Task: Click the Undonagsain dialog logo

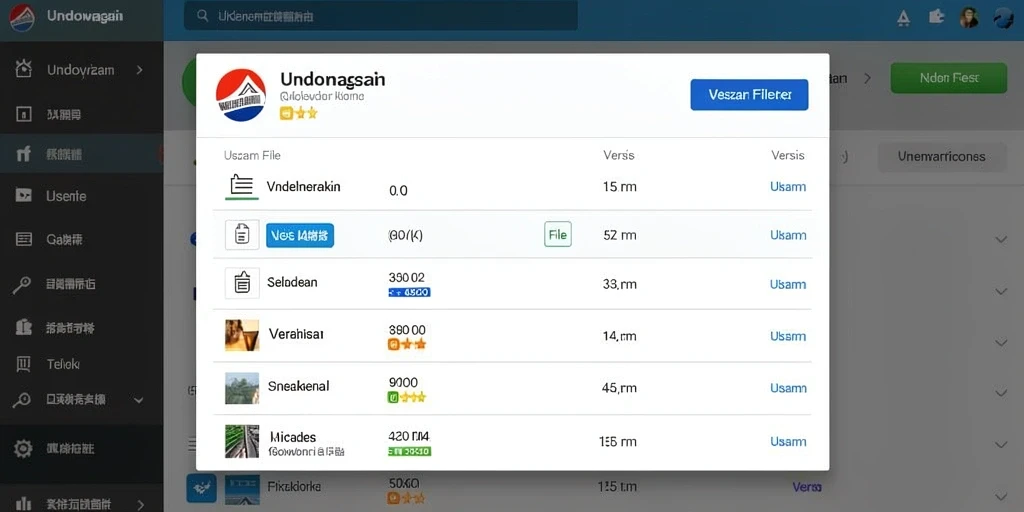Action: [241, 95]
